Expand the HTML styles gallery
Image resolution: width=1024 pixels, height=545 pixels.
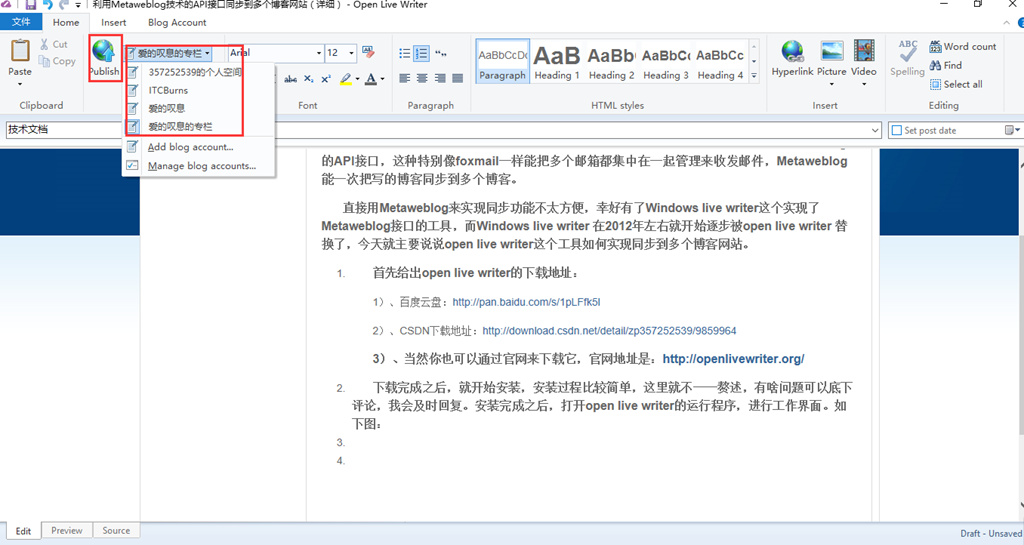click(x=755, y=76)
